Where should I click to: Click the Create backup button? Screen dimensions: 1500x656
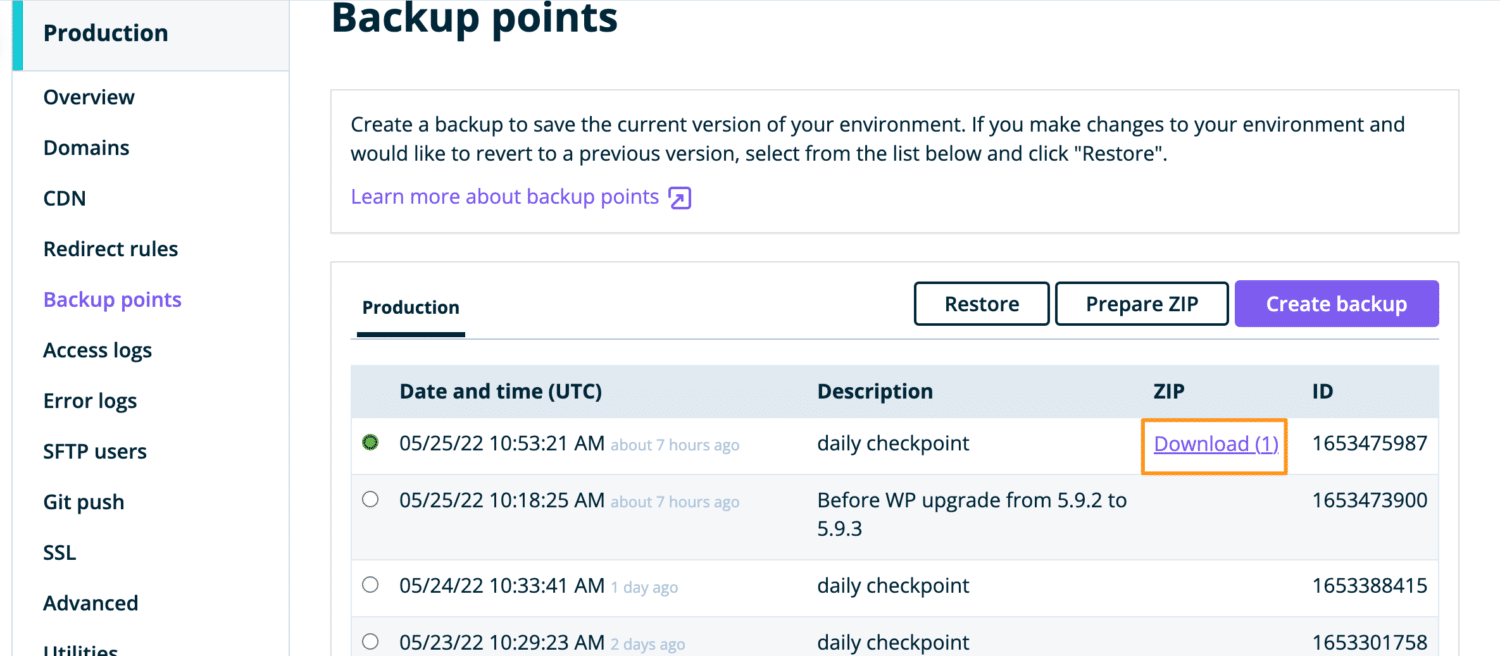tap(1336, 303)
